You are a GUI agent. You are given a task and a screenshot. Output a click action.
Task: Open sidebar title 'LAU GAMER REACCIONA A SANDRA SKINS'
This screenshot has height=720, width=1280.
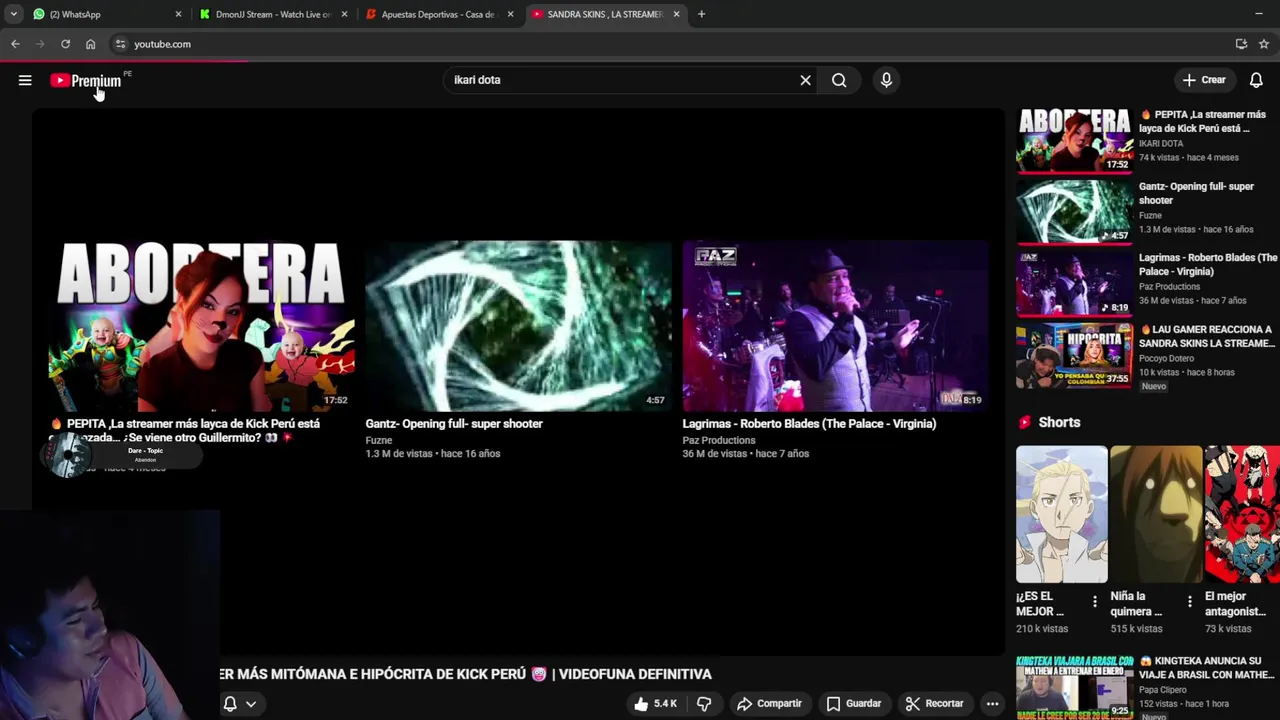coord(1207,336)
